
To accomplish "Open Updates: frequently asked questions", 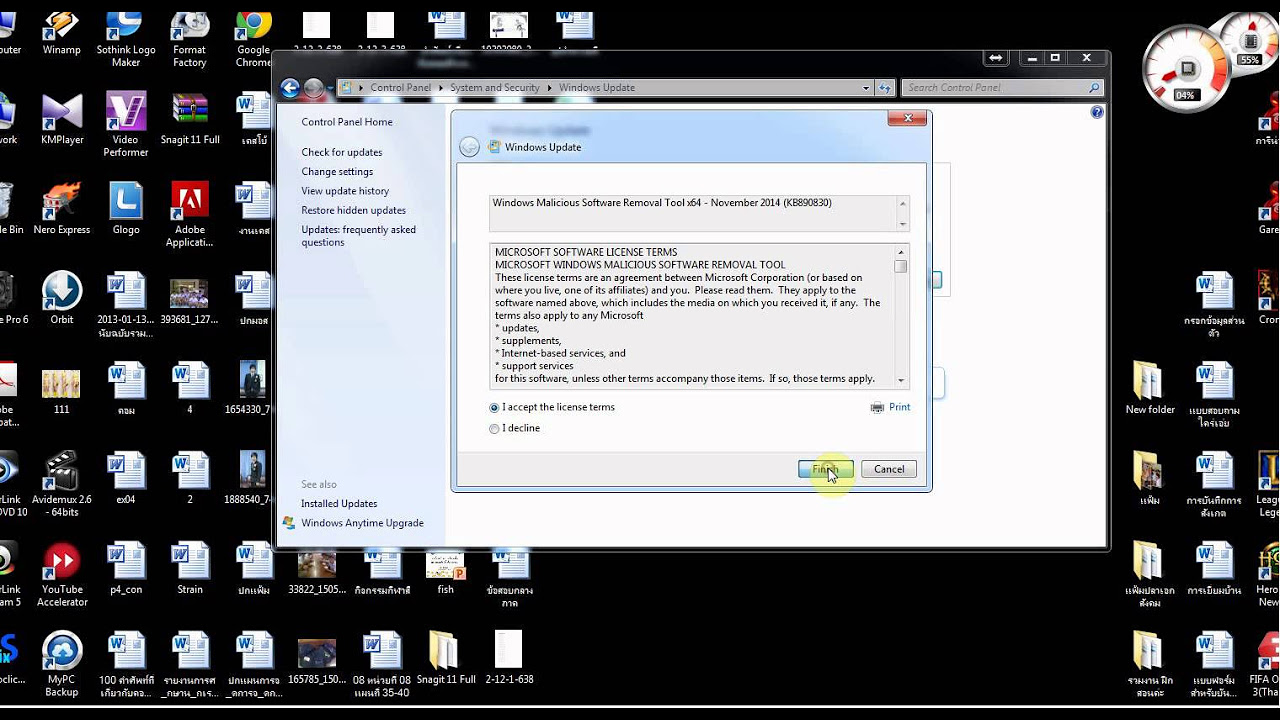I will click(x=358, y=236).
